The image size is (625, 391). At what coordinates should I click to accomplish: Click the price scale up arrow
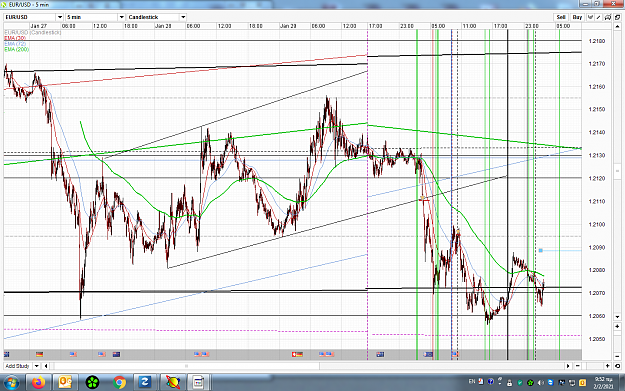coord(617,26)
